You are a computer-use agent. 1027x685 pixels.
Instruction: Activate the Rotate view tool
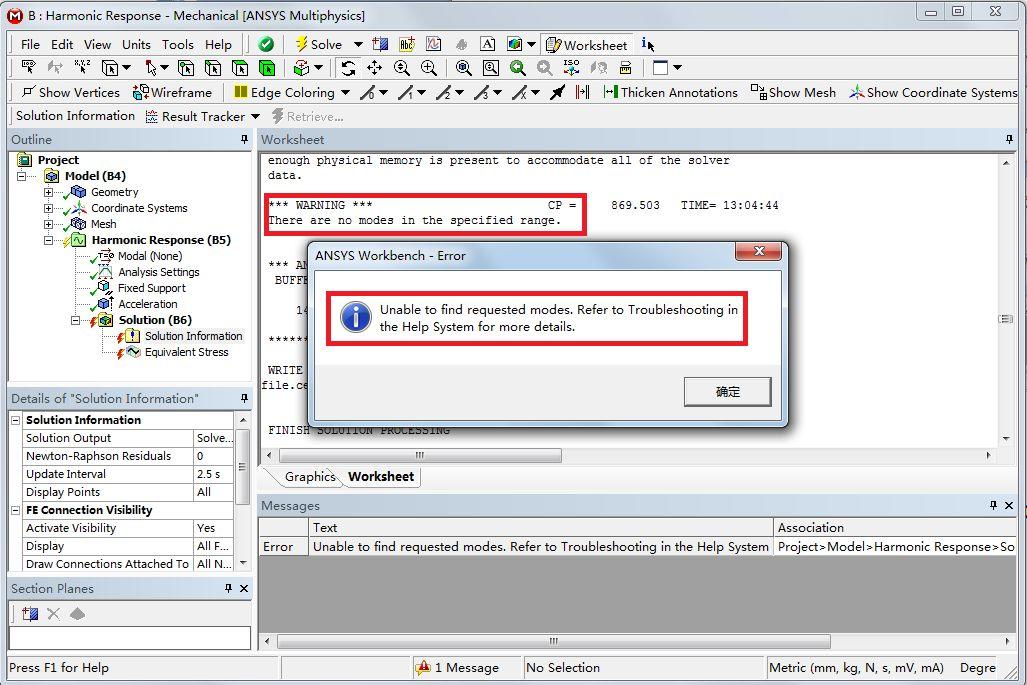(x=348, y=68)
